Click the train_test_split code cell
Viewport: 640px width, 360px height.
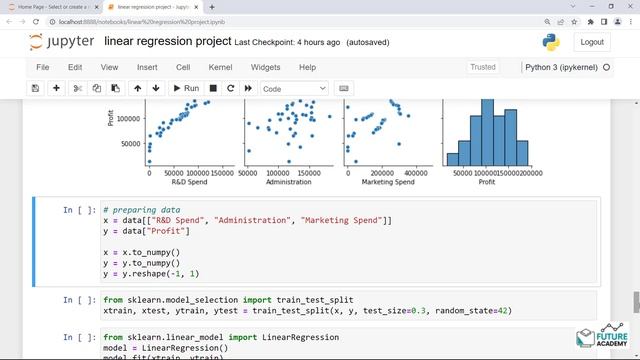pos(349,305)
